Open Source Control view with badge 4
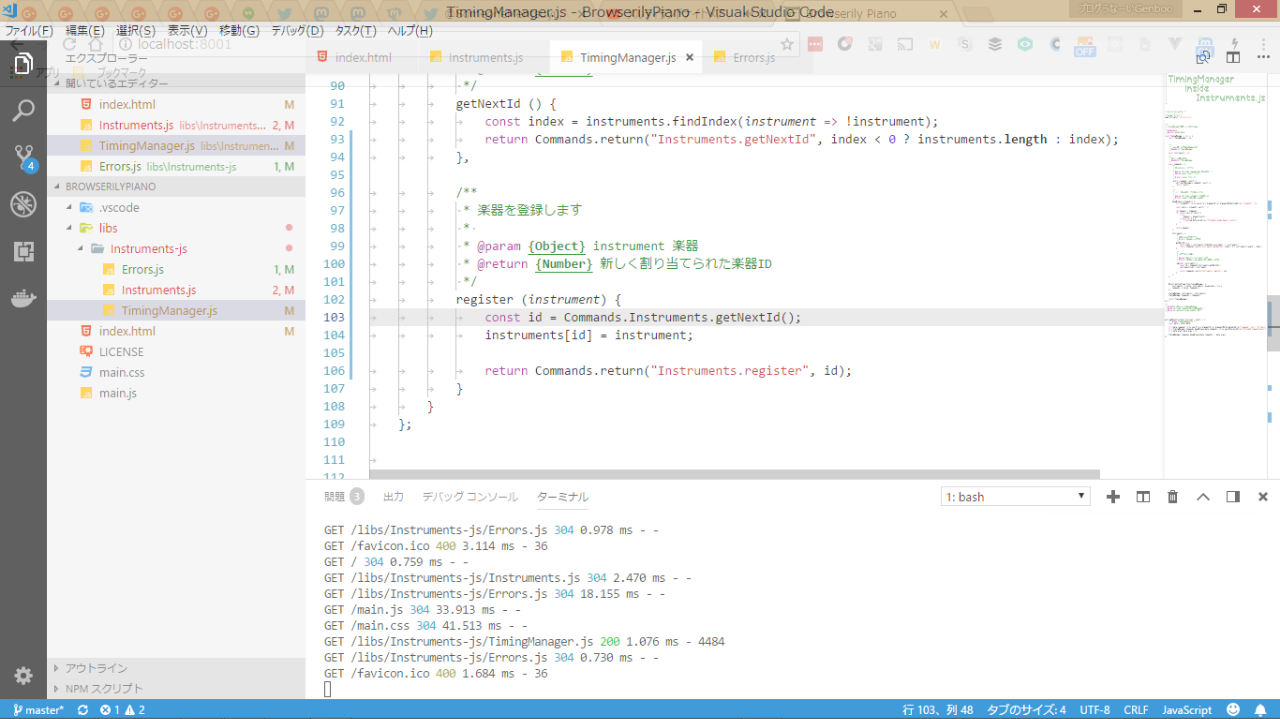The height and width of the screenshot is (719, 1280). click(23, 157)
